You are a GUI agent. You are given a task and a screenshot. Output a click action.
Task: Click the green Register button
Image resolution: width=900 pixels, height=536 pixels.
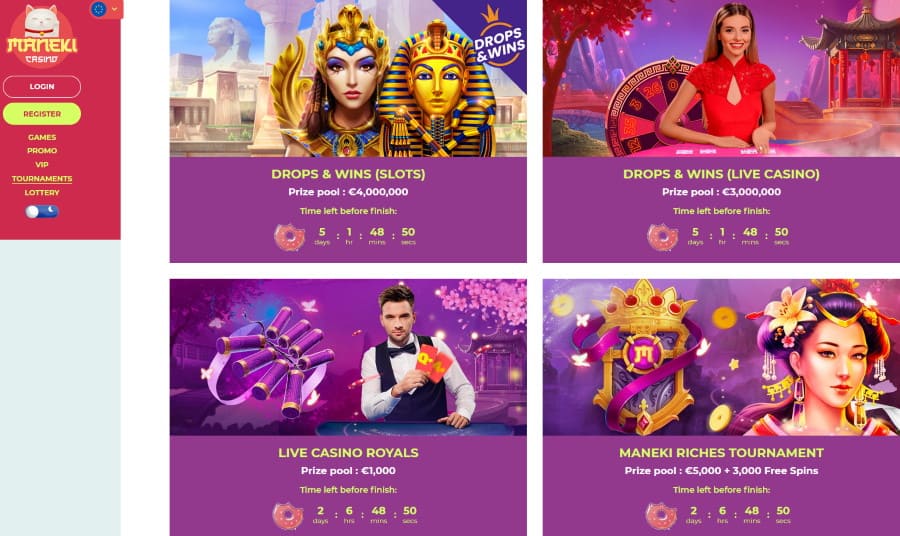(x=42, y=114)
